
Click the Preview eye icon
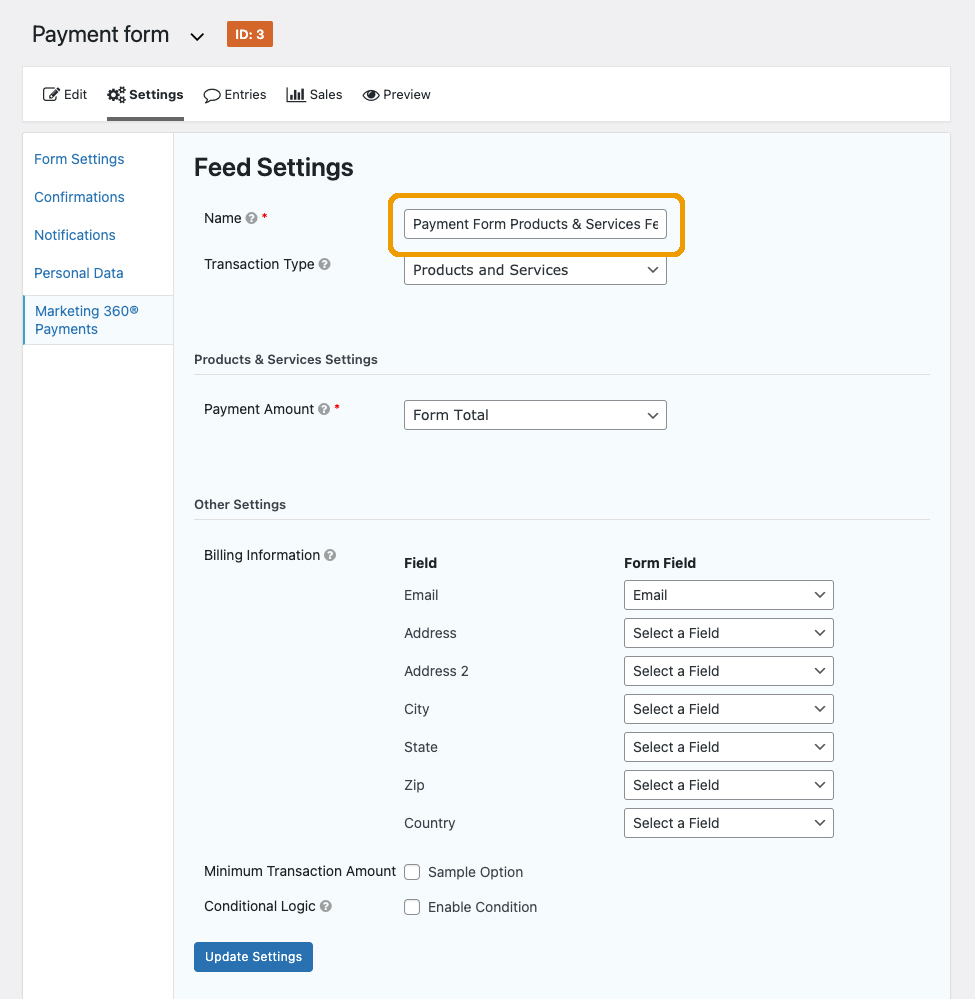coord(371,95)
